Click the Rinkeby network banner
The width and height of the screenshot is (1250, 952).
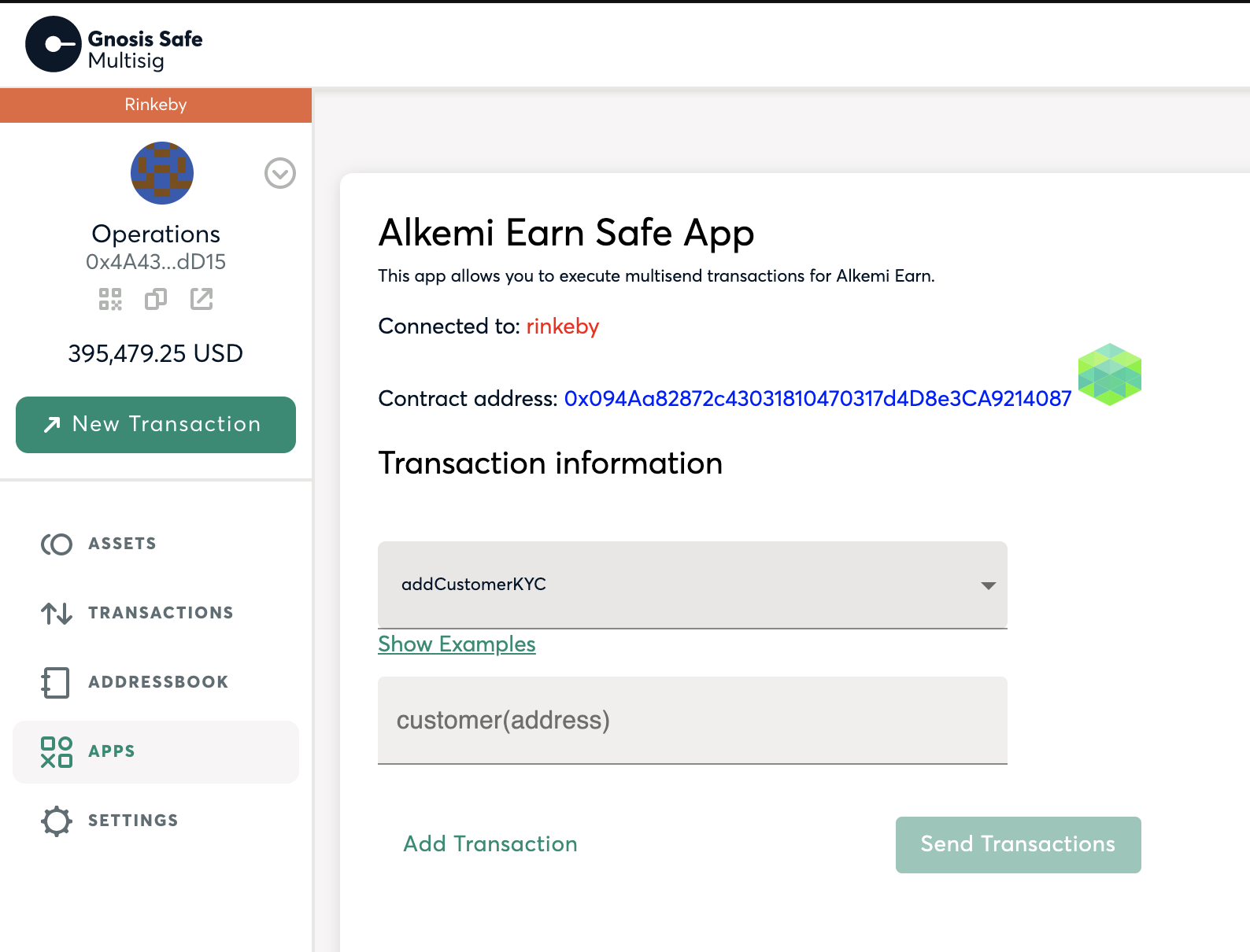tap(156, 105)
